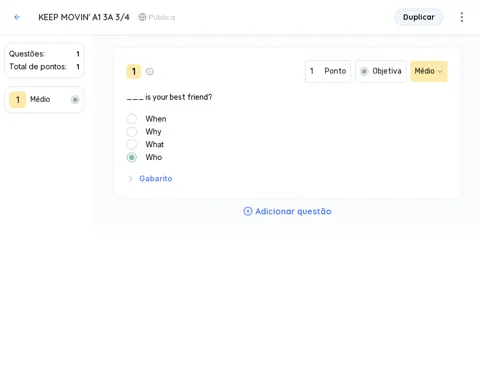Select the Why answer option
The height and width of the screenshot is (384, 480).
132,132
